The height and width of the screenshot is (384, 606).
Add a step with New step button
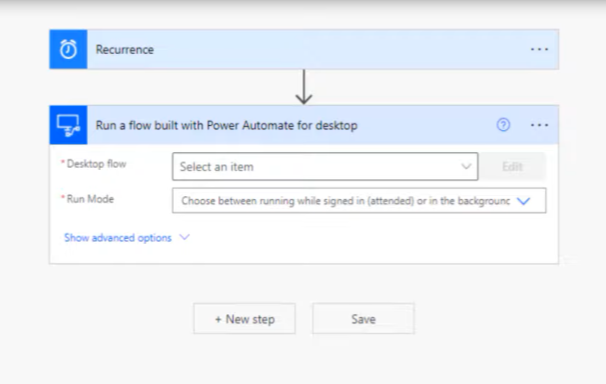[x=245, y=319]
